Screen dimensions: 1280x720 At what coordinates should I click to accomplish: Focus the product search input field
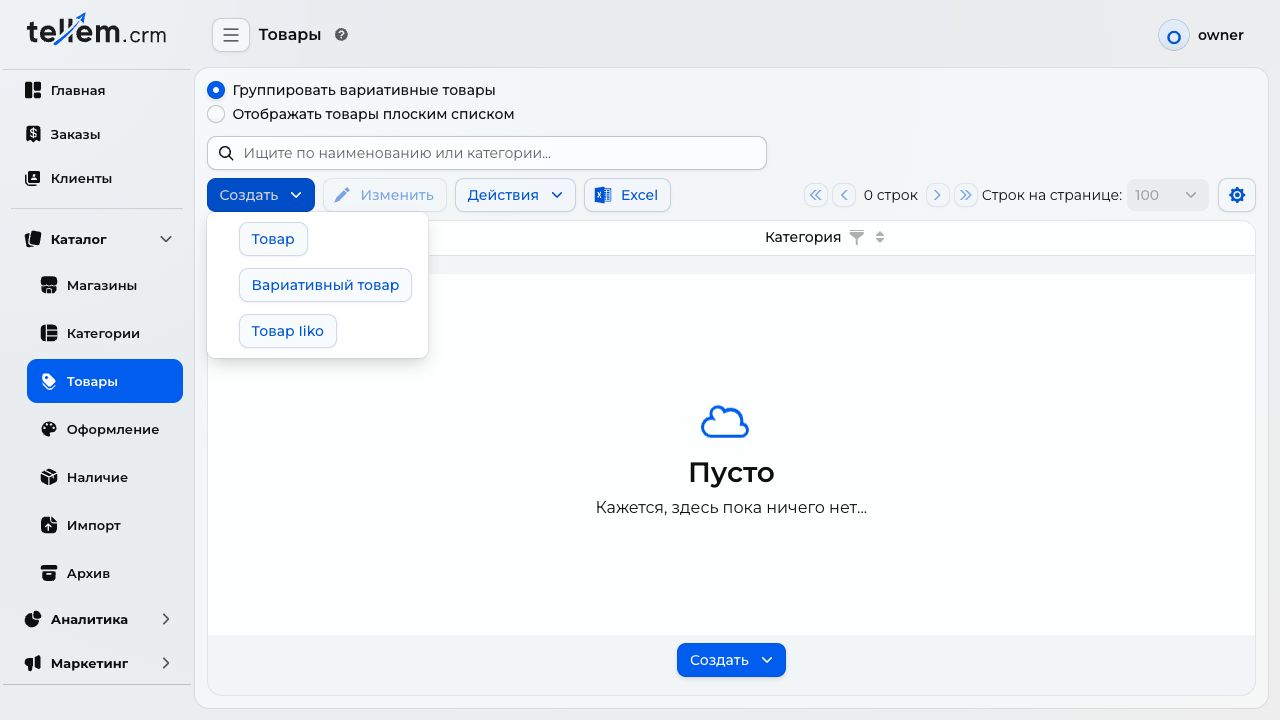click(487, 153)
